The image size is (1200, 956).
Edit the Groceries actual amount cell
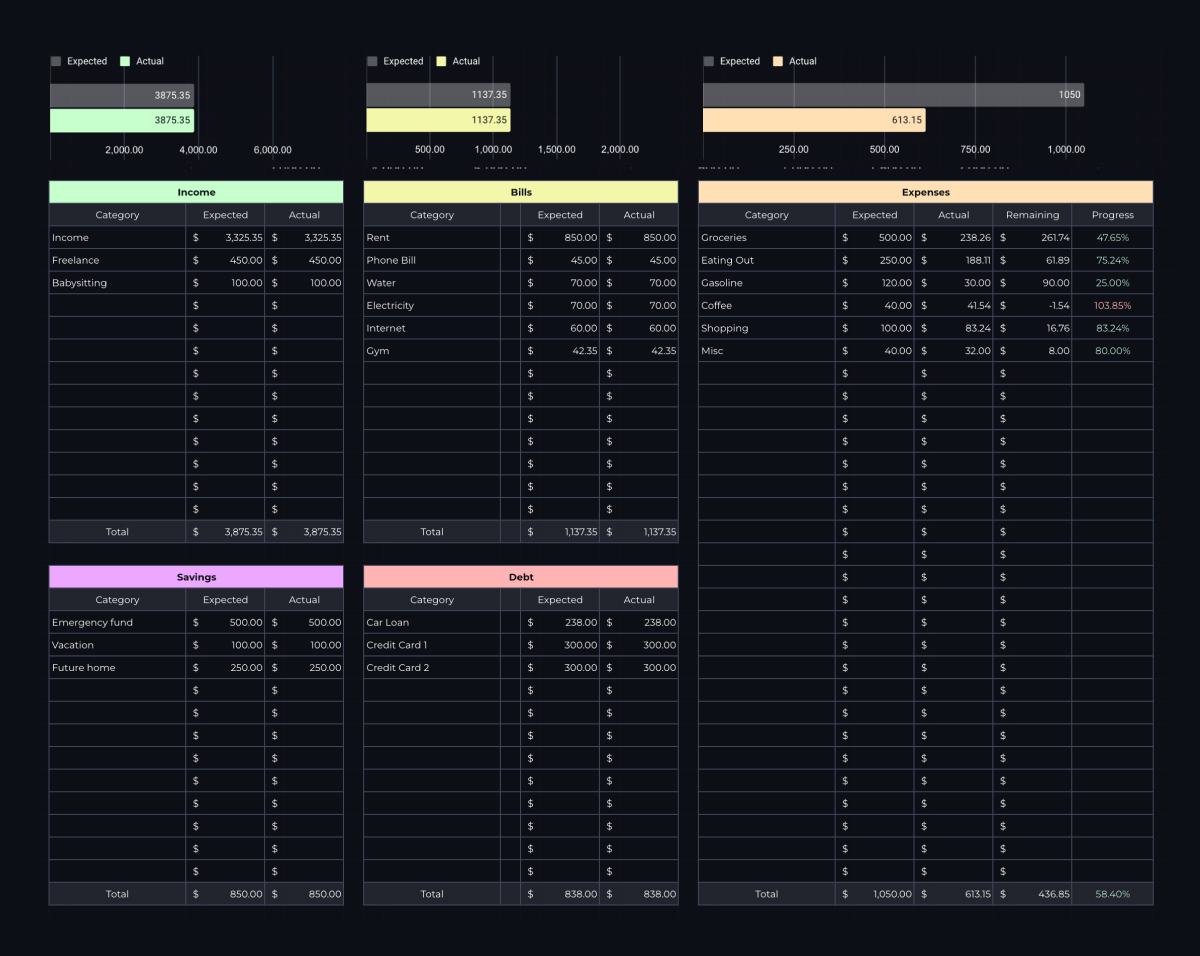(x=953, y=238)
